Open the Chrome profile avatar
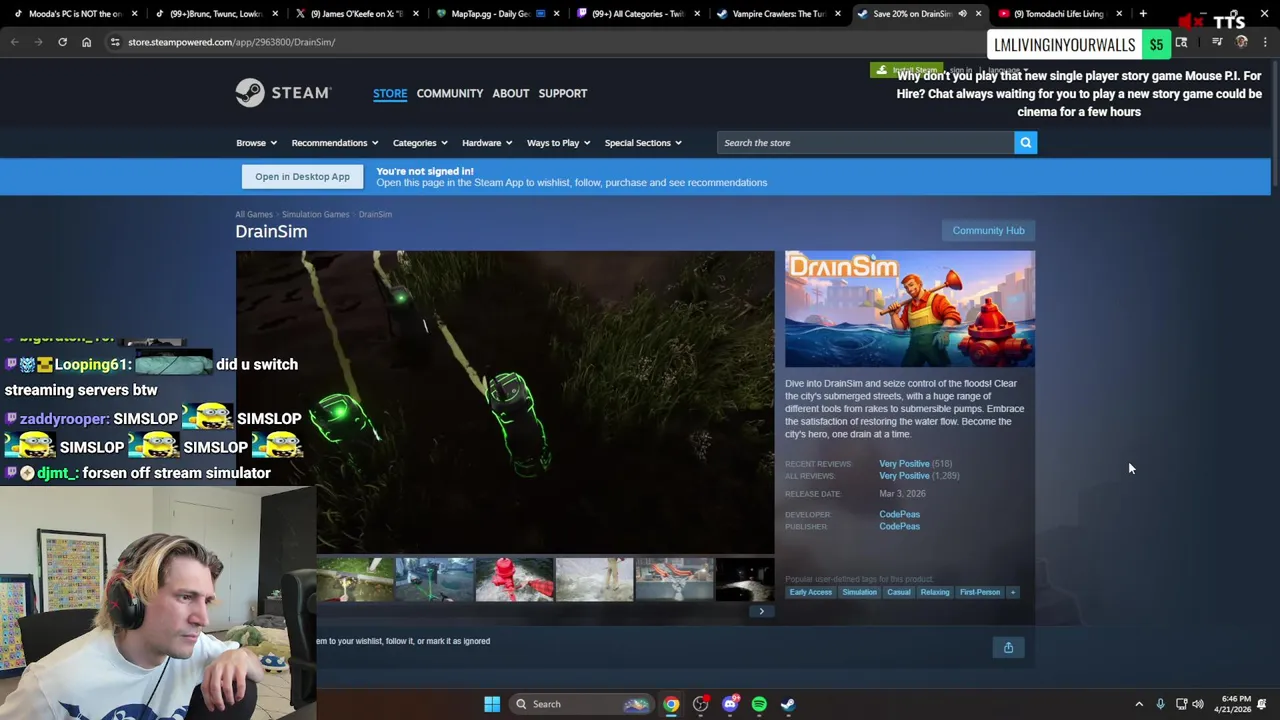 [x=1242, y=42]
